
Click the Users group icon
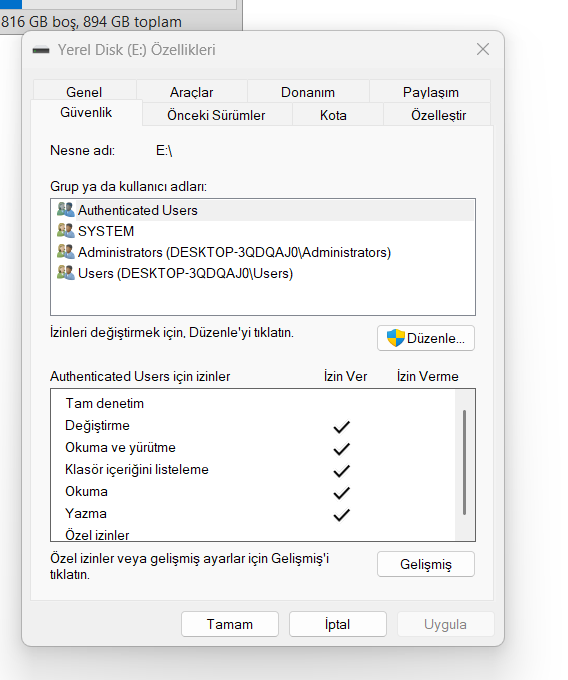65,272
